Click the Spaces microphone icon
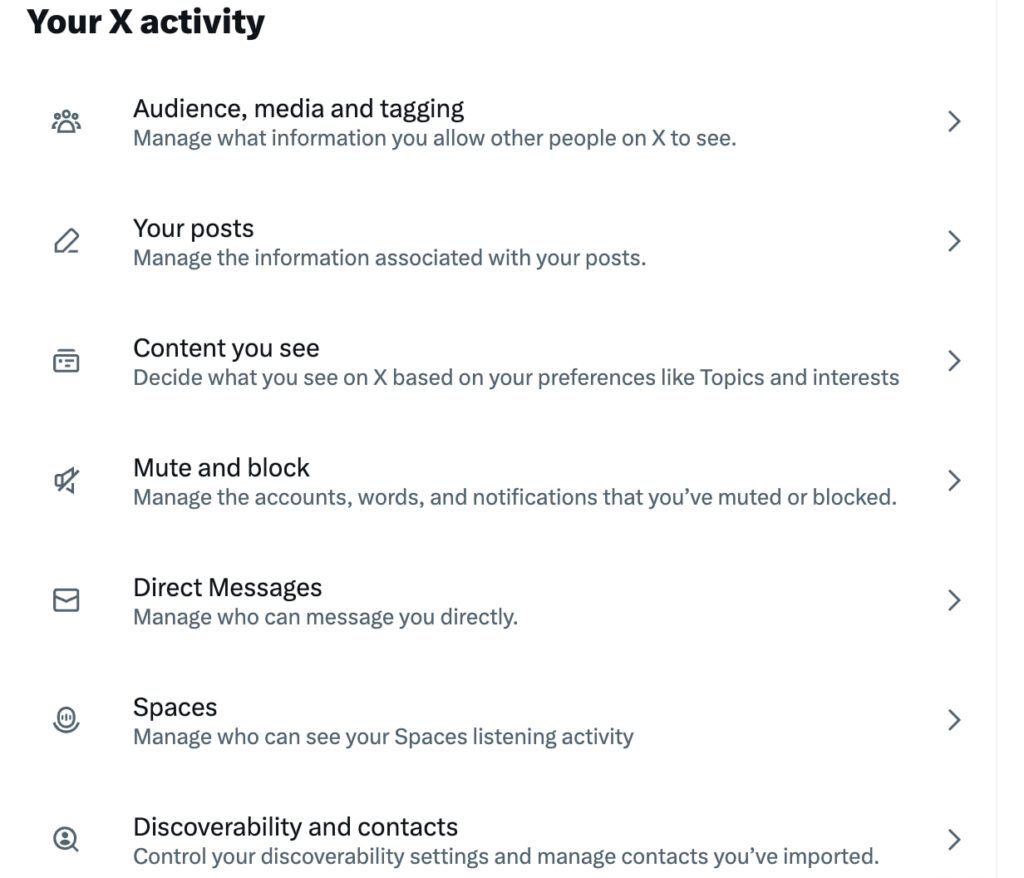Screen dimensions: 1024x878 [x=66, y=720]
